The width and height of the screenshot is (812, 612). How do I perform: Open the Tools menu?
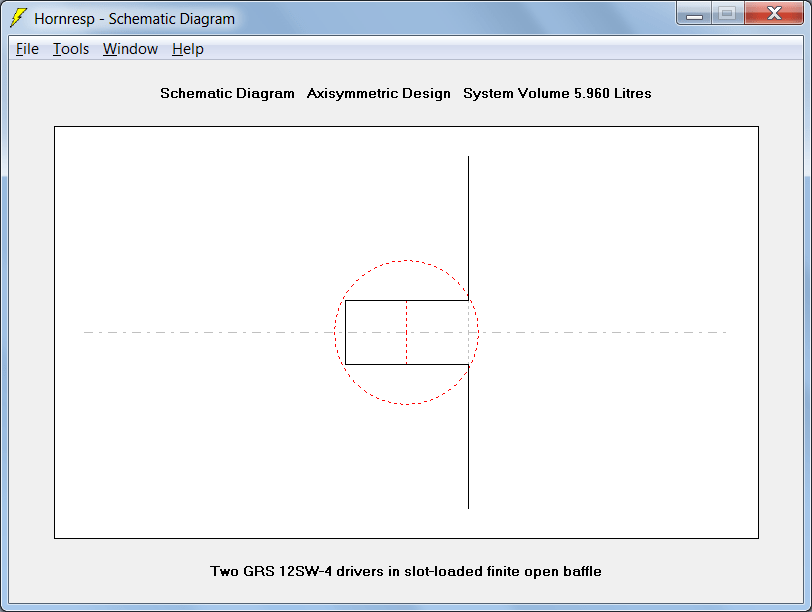tap(71, 49)
